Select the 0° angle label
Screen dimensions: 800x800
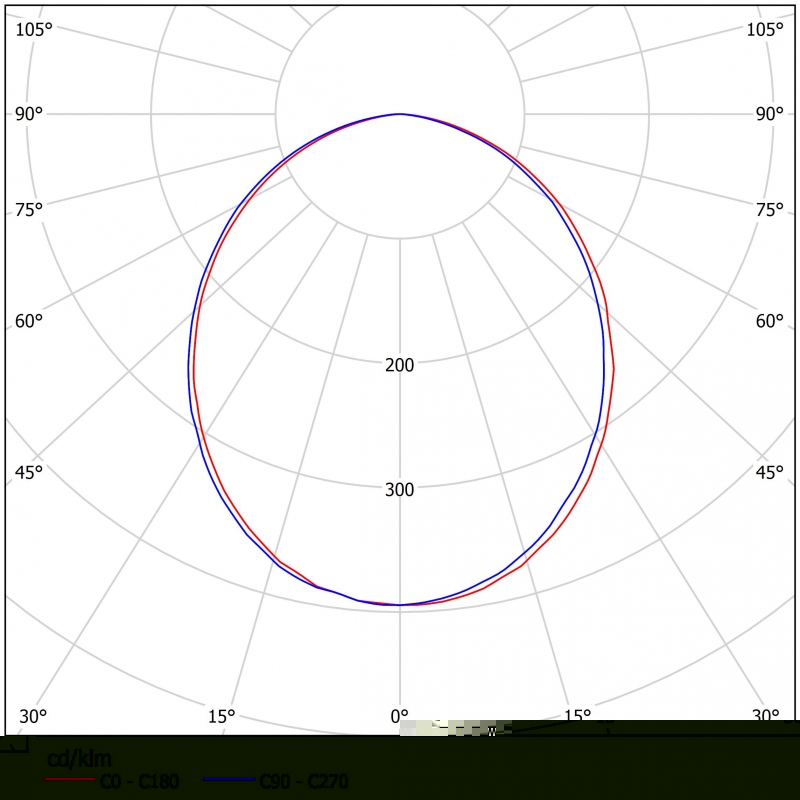[399, 716]
